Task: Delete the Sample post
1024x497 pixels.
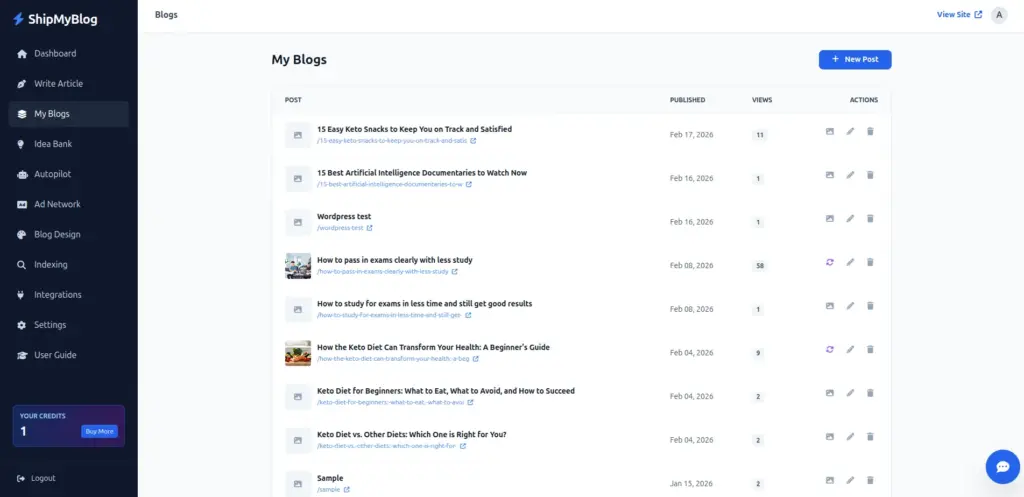Action: [x=870, y=480]
